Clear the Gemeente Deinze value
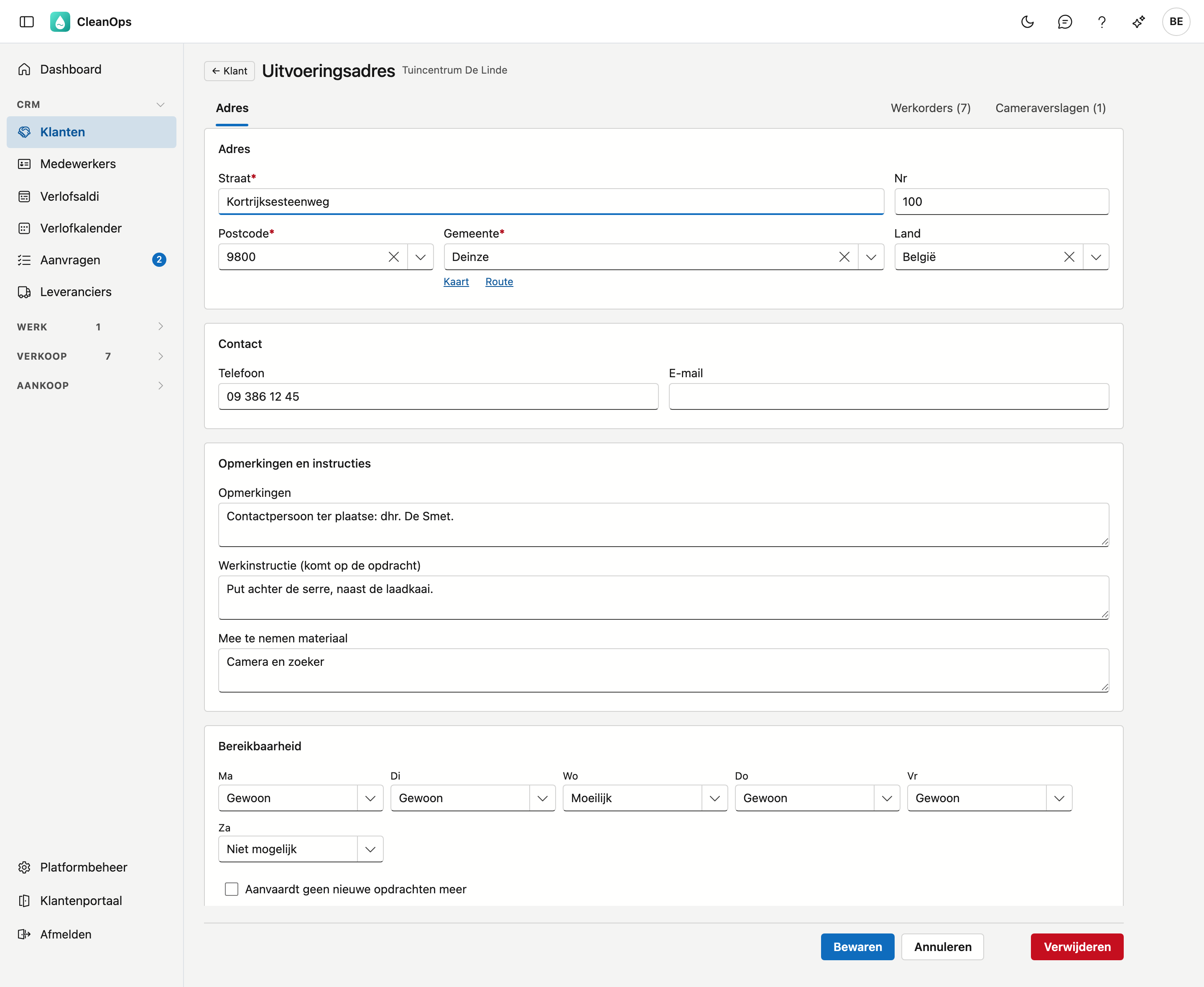Image resolution: width=1204 pixels, height=987 pixels. point(844,257)
